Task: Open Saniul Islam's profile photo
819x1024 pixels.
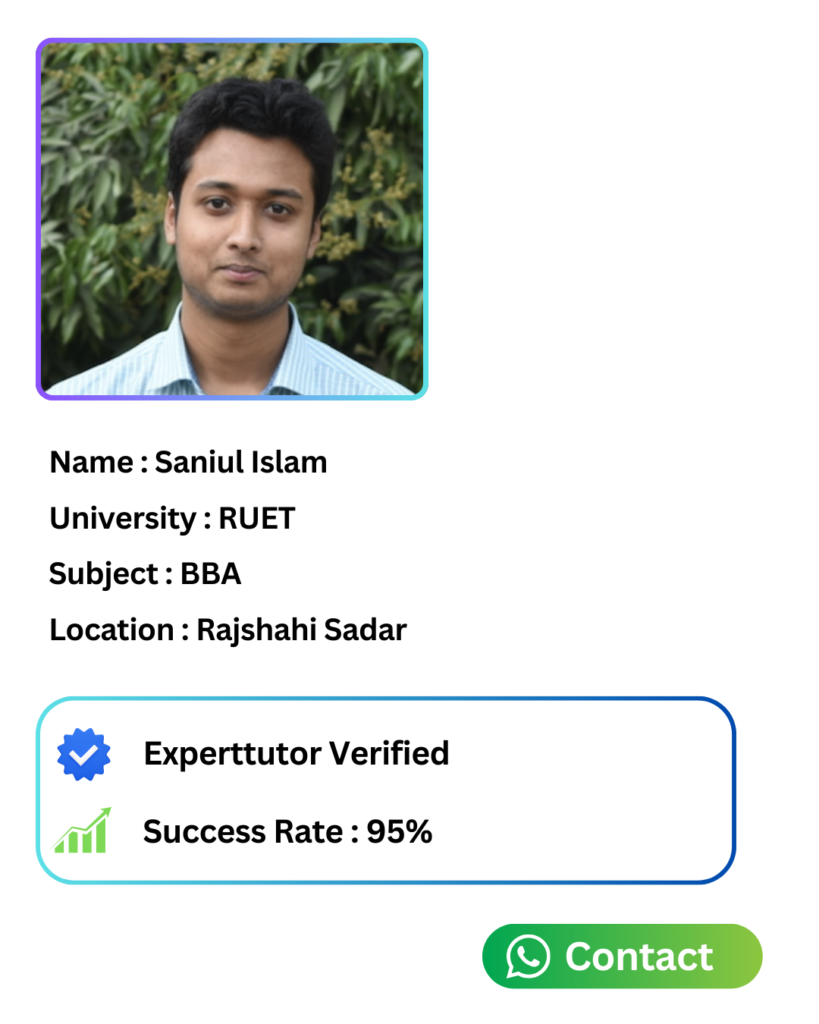Action: point(232,218)
